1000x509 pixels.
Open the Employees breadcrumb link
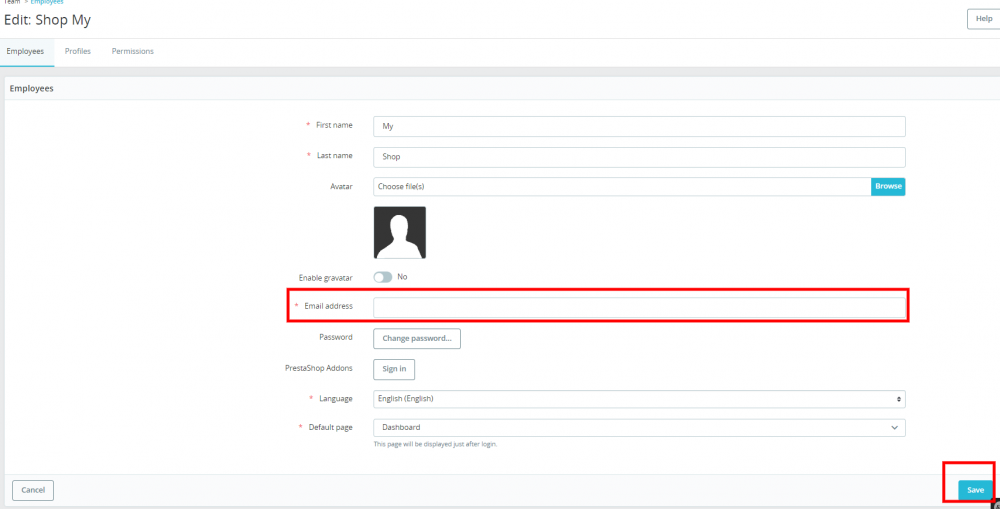tap(47, 2)
